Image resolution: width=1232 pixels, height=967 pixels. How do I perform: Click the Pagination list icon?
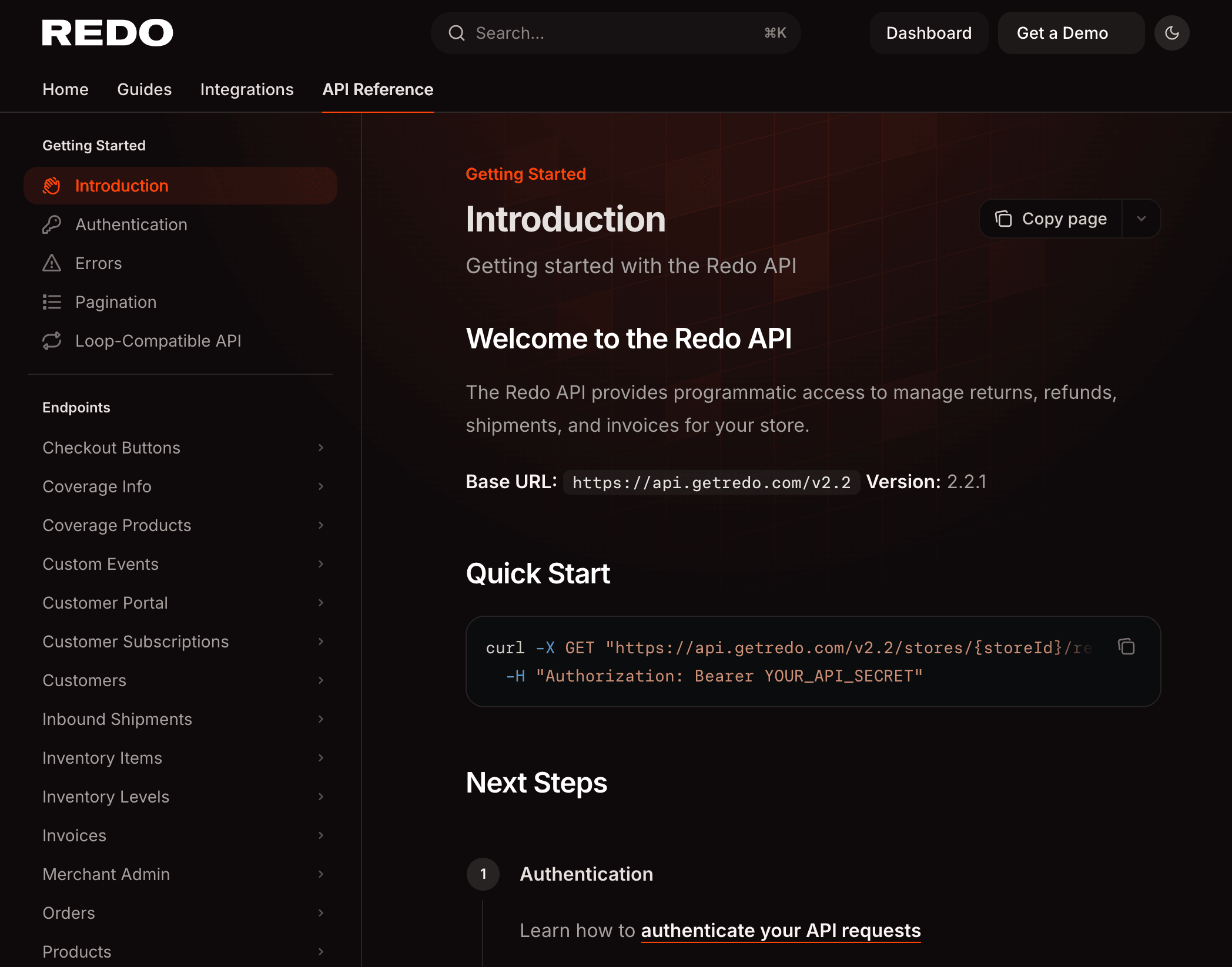click(52, 302)
